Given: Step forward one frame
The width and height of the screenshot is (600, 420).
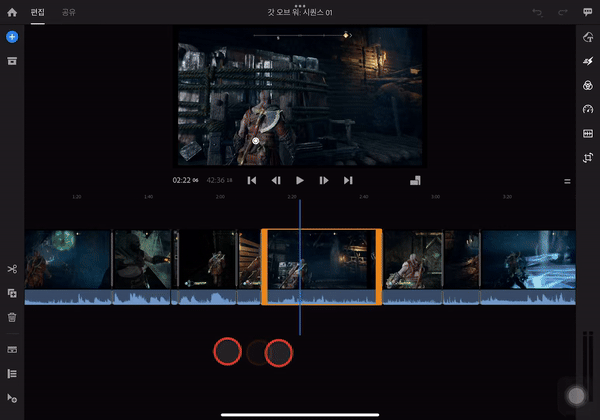Looking at the screenshot, I should [x=324, y=181].
